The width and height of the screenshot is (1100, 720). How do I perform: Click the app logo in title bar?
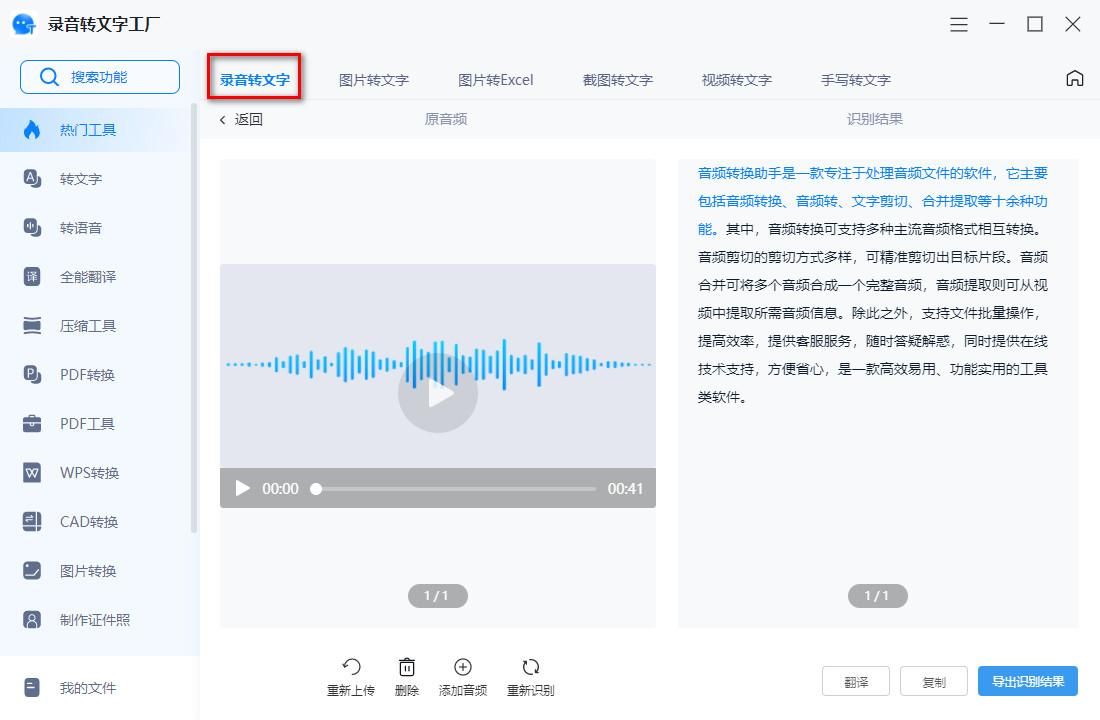(x=24, y=25)
